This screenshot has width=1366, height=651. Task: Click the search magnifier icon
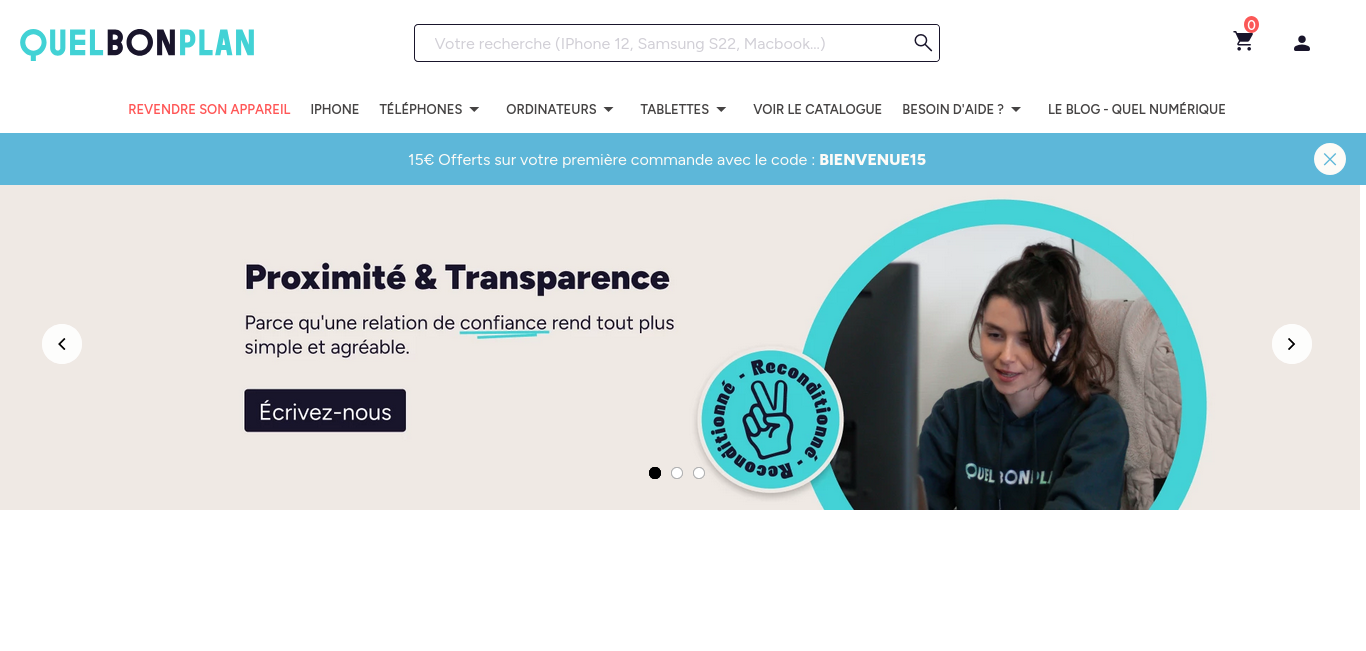923,42
